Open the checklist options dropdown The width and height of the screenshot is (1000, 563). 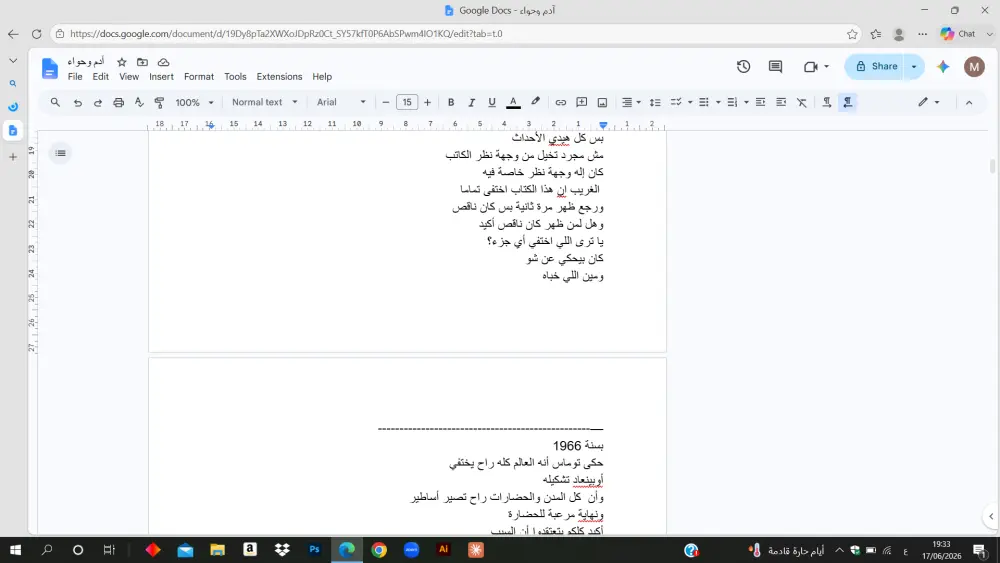[x=681, y=102]
